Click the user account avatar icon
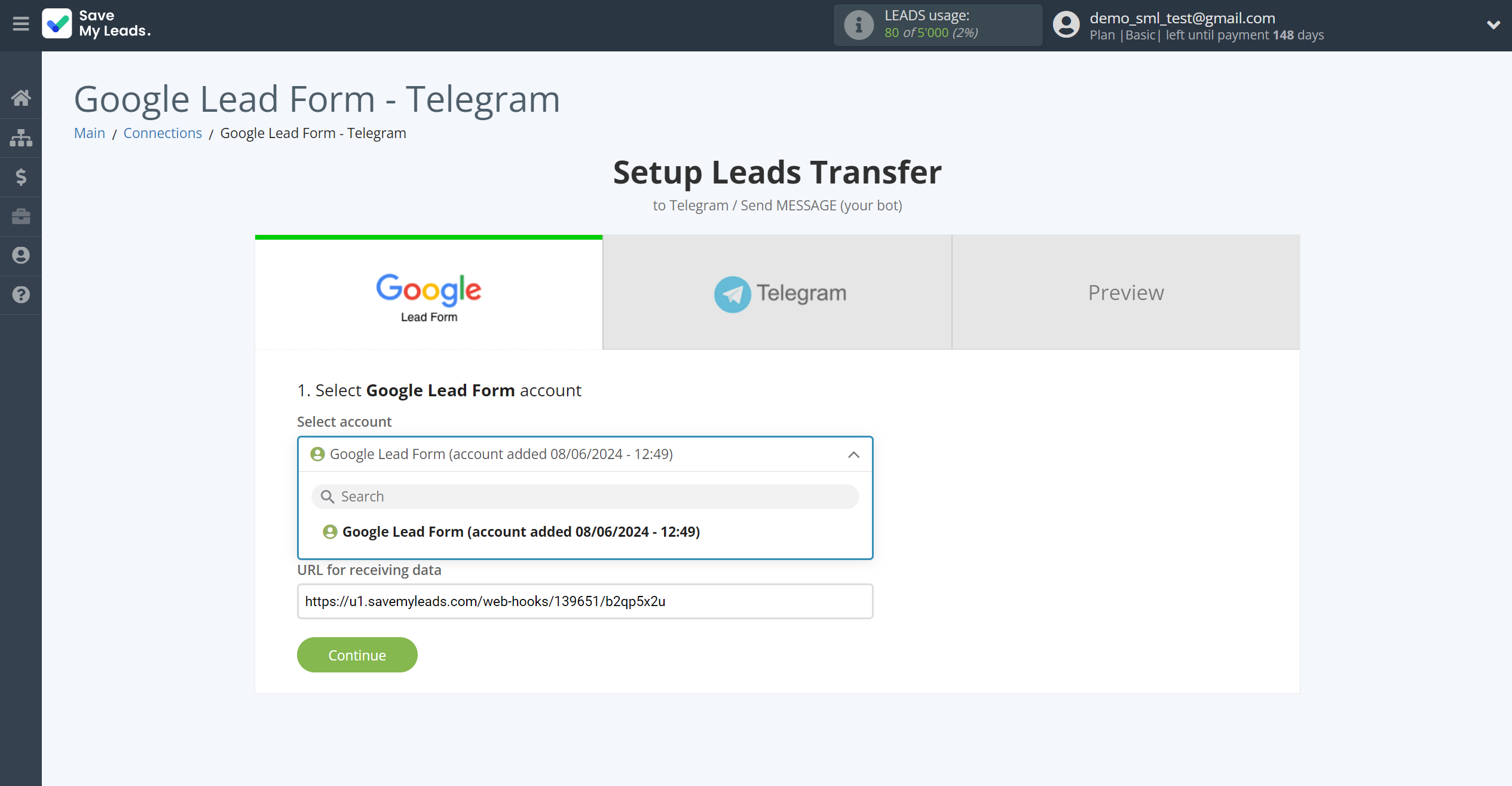 1064,25
